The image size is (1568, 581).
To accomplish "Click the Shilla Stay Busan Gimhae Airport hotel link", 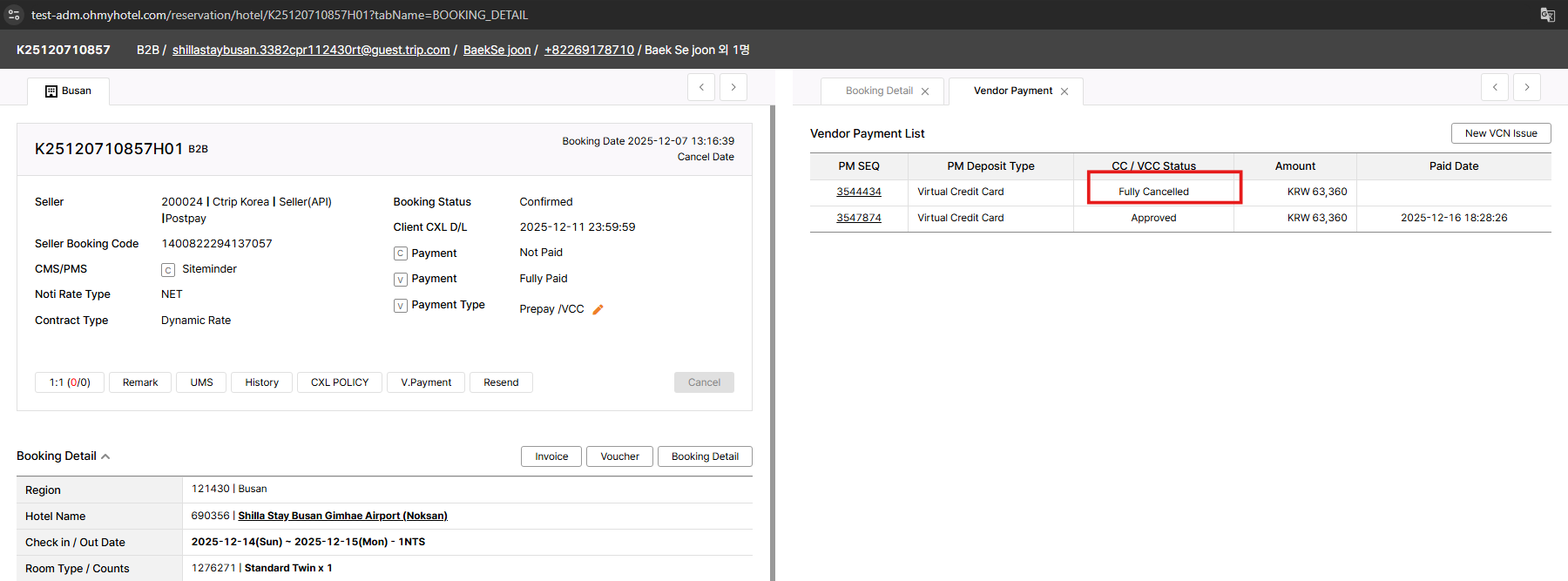I will (342, 516).
